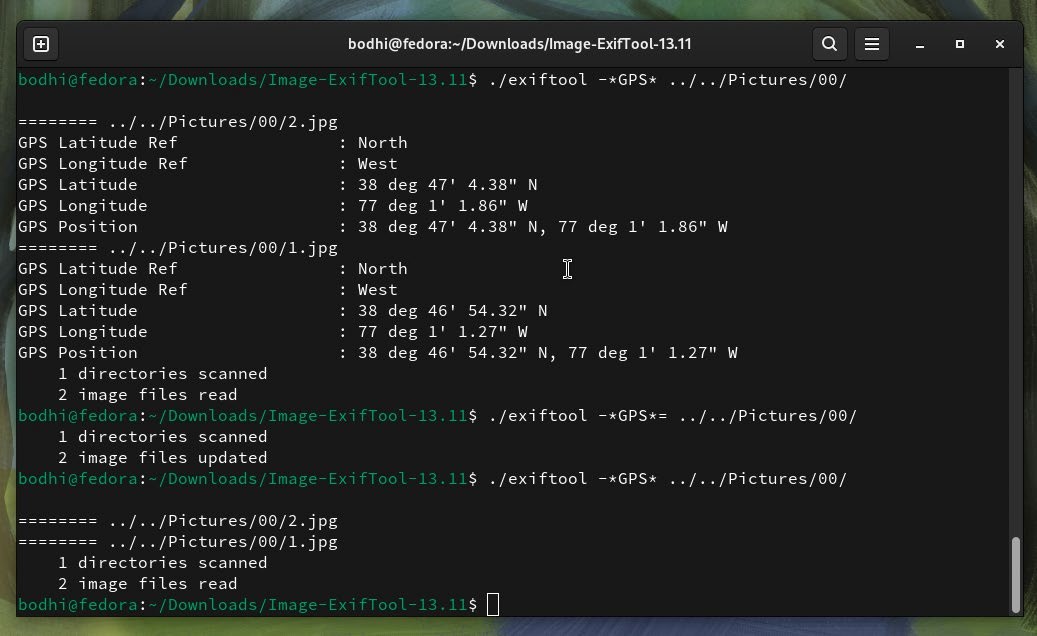Image resolution: width=1037 pixels, height=636 pixels.
Task: Open the terminal search tool
Action: (829, 44)
